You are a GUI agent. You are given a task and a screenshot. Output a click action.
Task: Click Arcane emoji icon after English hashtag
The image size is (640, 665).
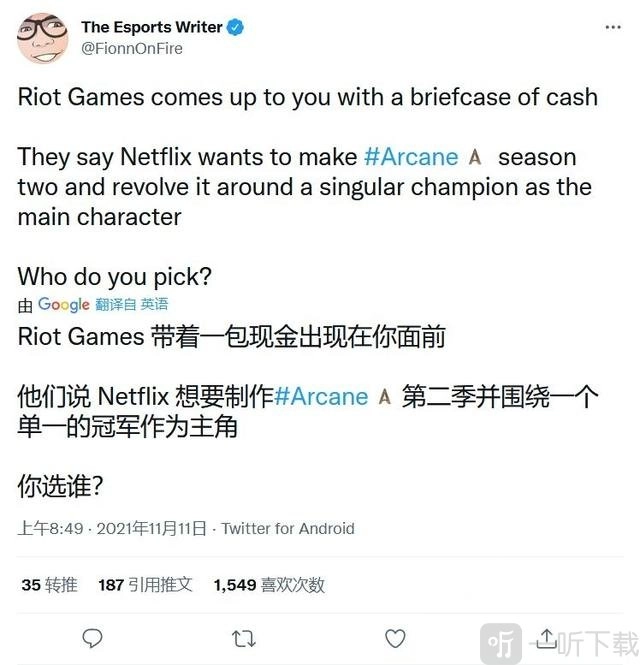tap(475, 157)
